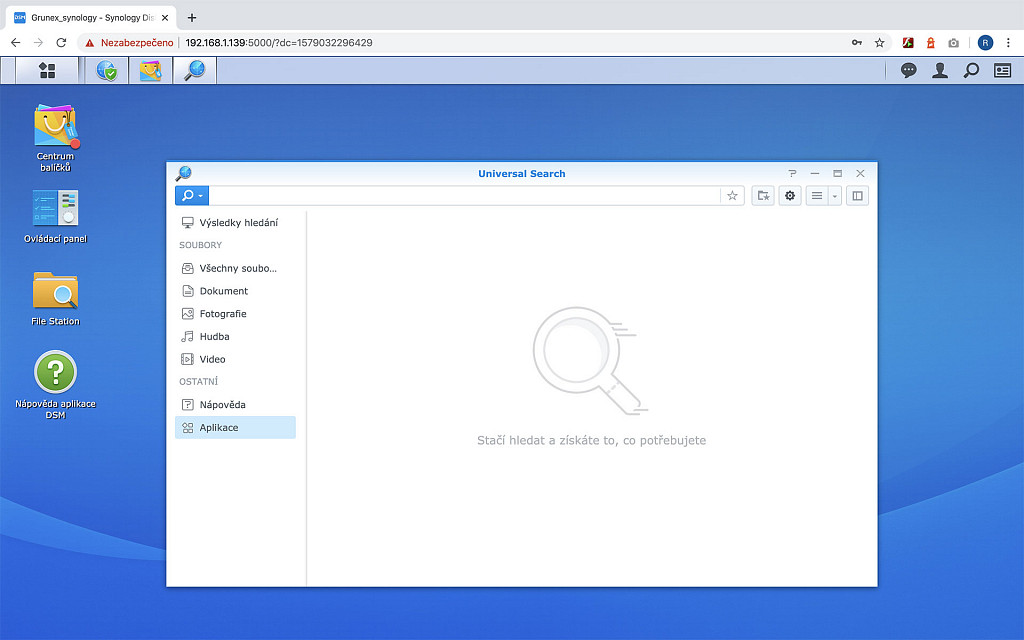1024x640 pixels.
Task: Open the list view options menu
Action: click(816, 195)
